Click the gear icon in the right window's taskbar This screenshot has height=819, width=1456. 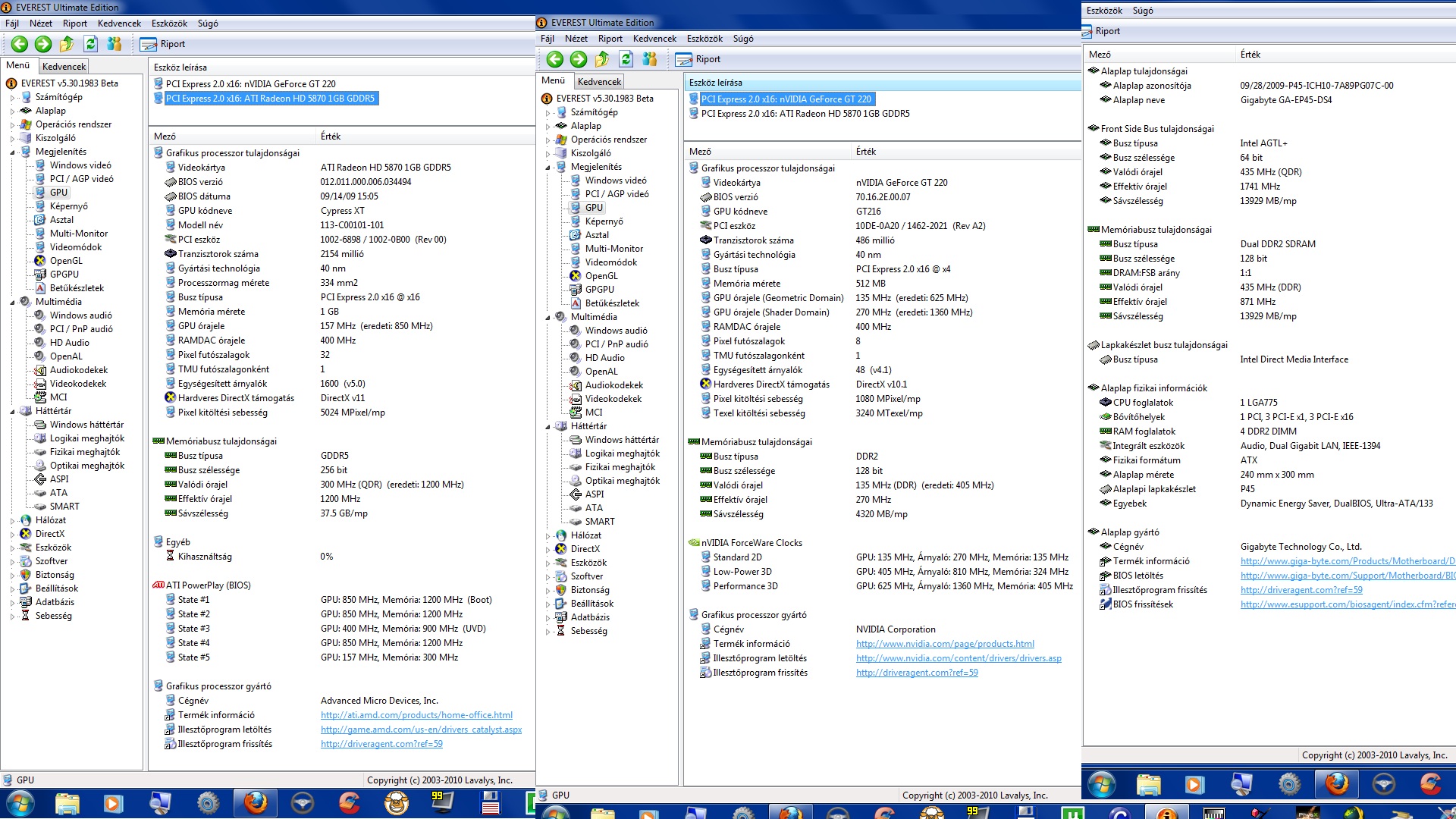1289,784
